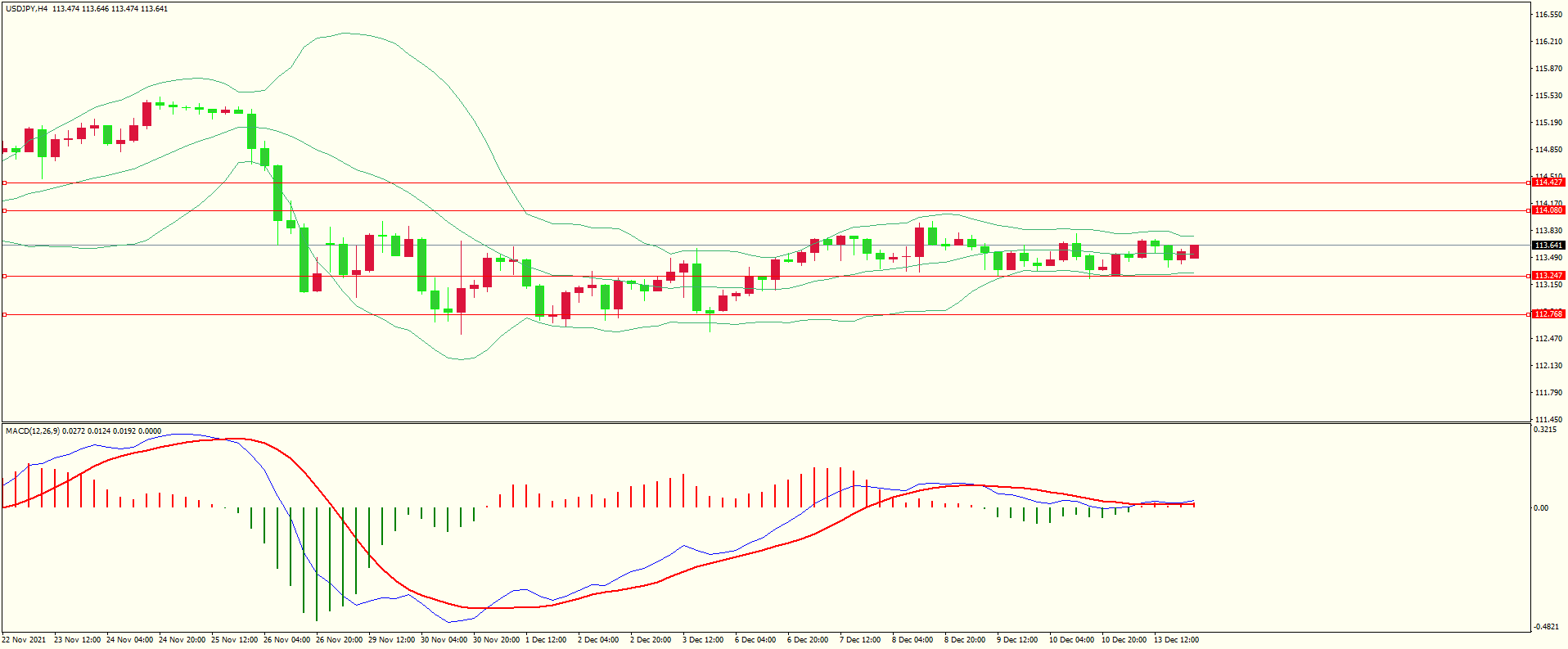This screenshot has width=1568, height=649.
Task: Click the 13 Dec 12:00 time axis label
Action: click(x=1176, y=640)
